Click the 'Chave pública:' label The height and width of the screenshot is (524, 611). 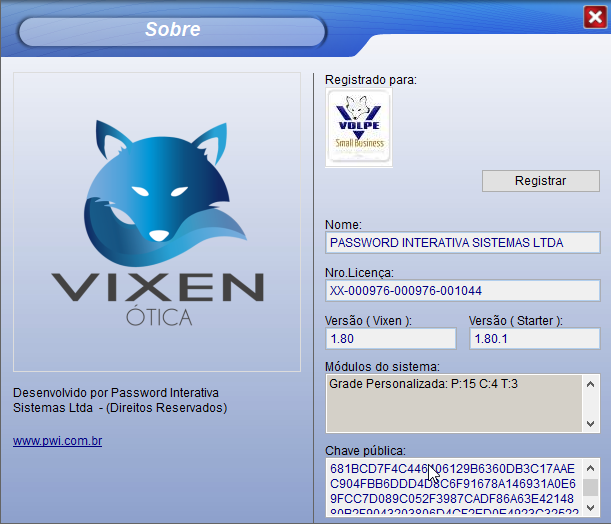[x=365, y=451]
